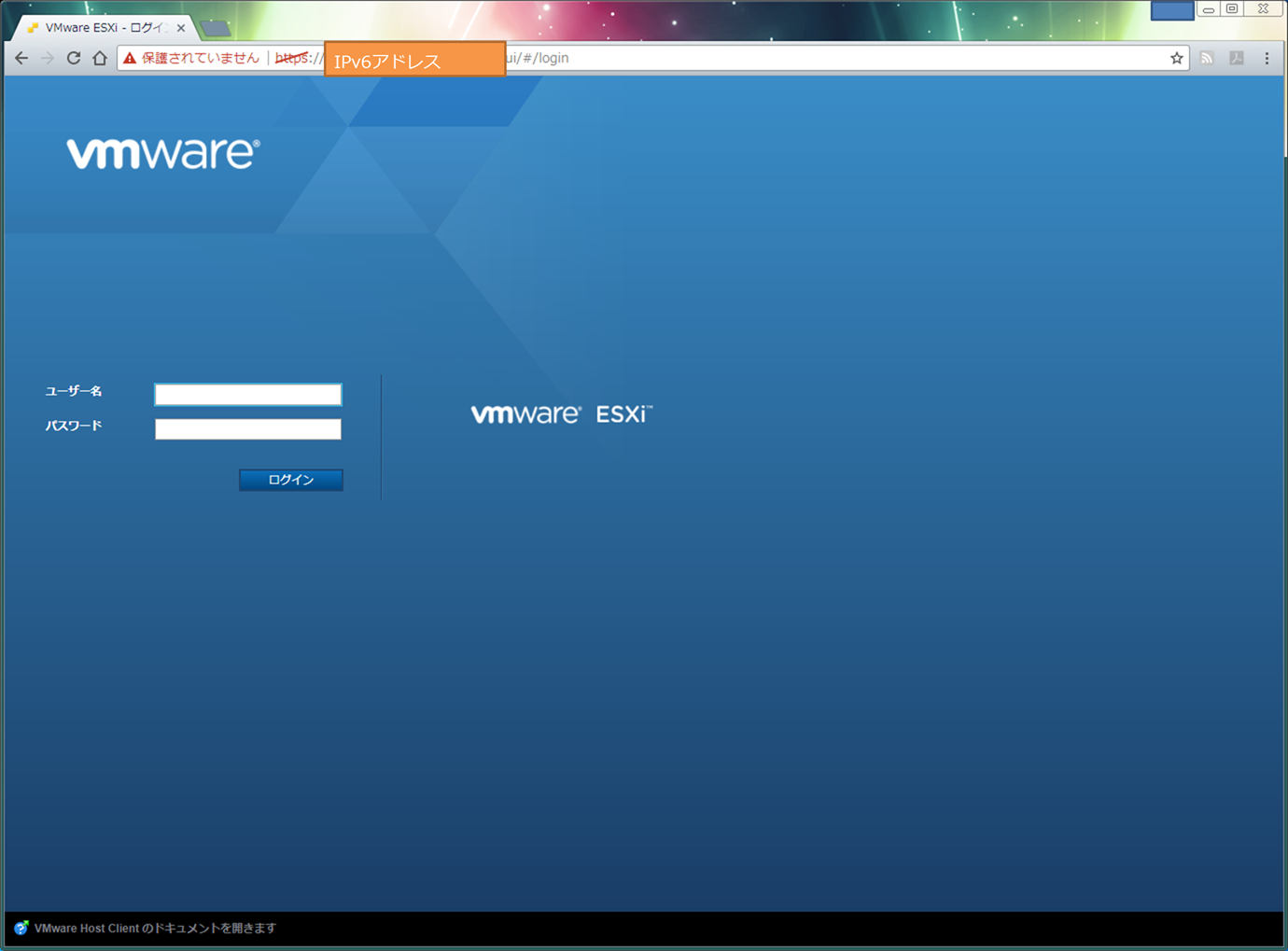Click the favicon on the browser tab
Image resolution: width=1288 pixels, height=951 pixels.
click(33, 27)
